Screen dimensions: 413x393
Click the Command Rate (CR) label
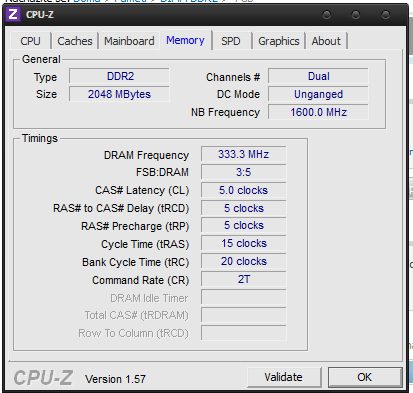click(141, 280)
